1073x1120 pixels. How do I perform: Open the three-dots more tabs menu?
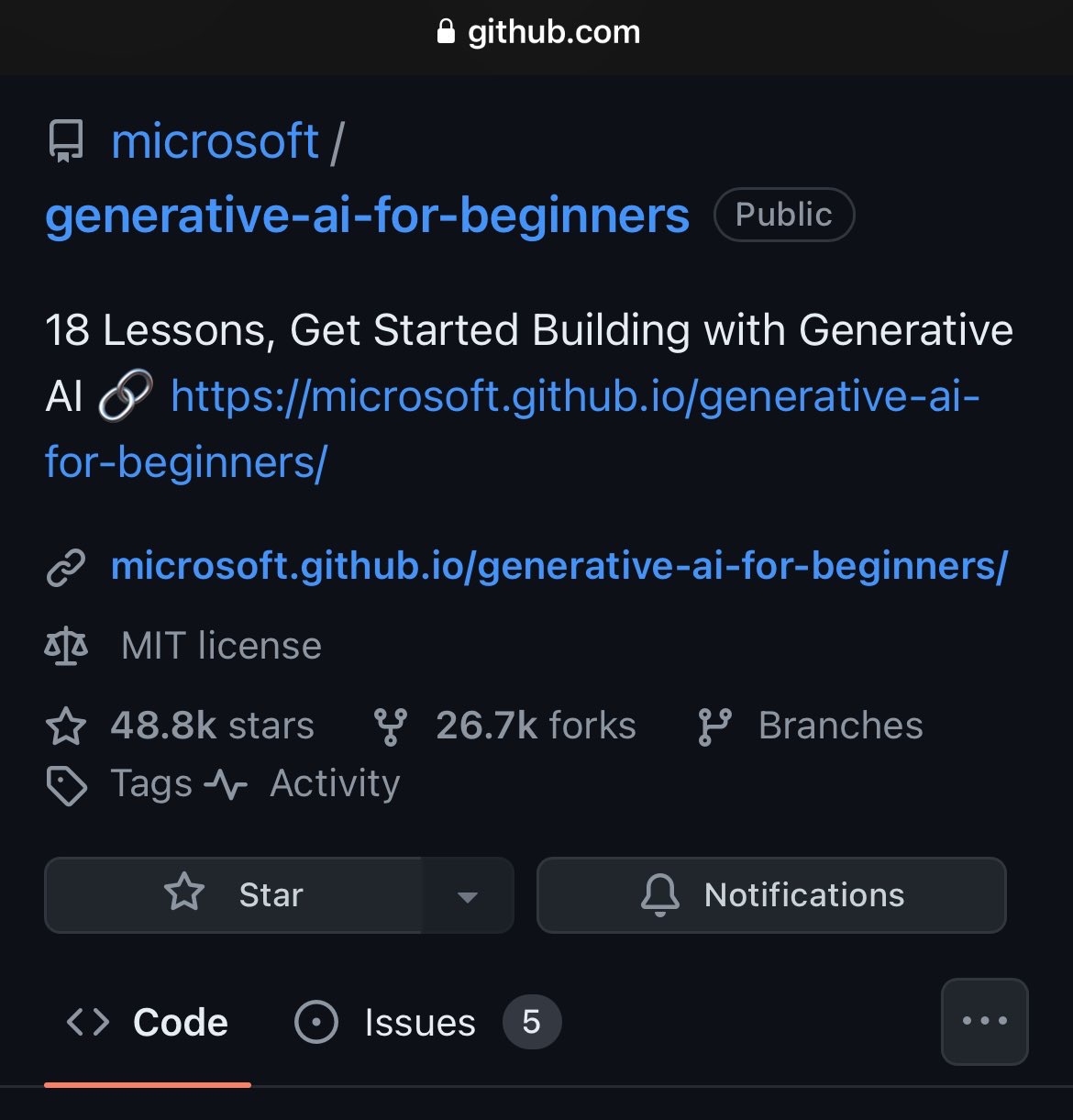(985, 1021)
